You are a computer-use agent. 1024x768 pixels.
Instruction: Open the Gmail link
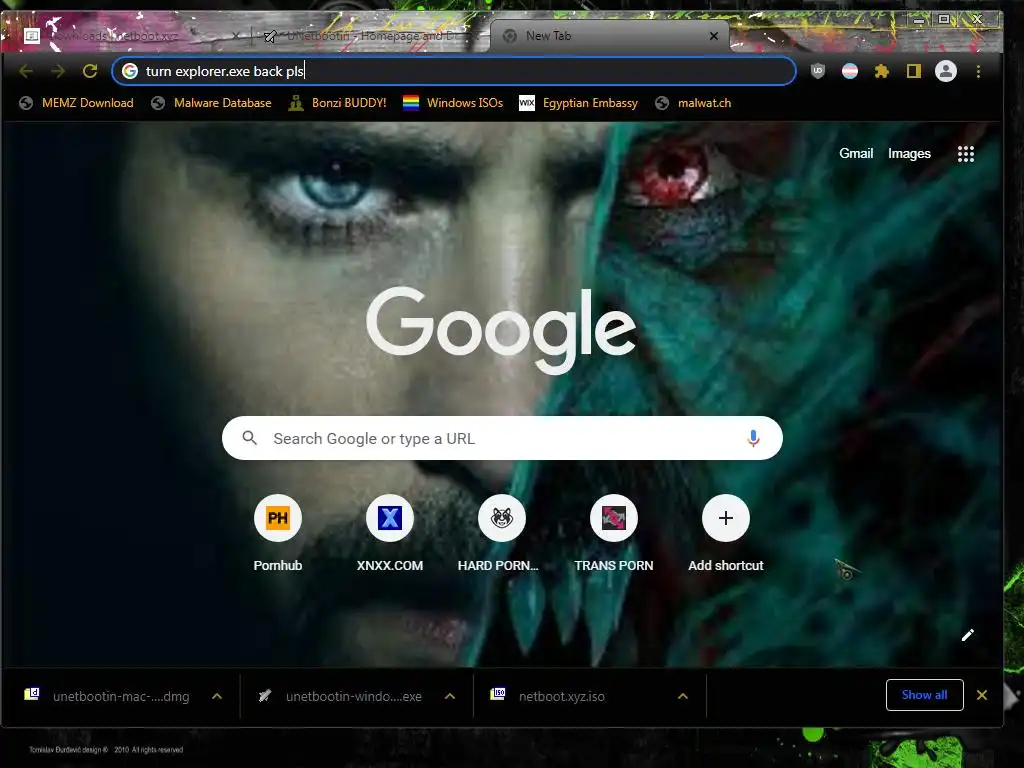pyautogui.click(x=856, y=153)
